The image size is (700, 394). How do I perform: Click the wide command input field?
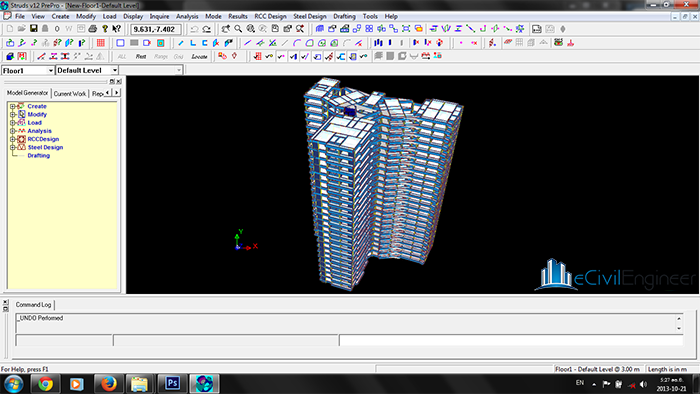(511, 340)
